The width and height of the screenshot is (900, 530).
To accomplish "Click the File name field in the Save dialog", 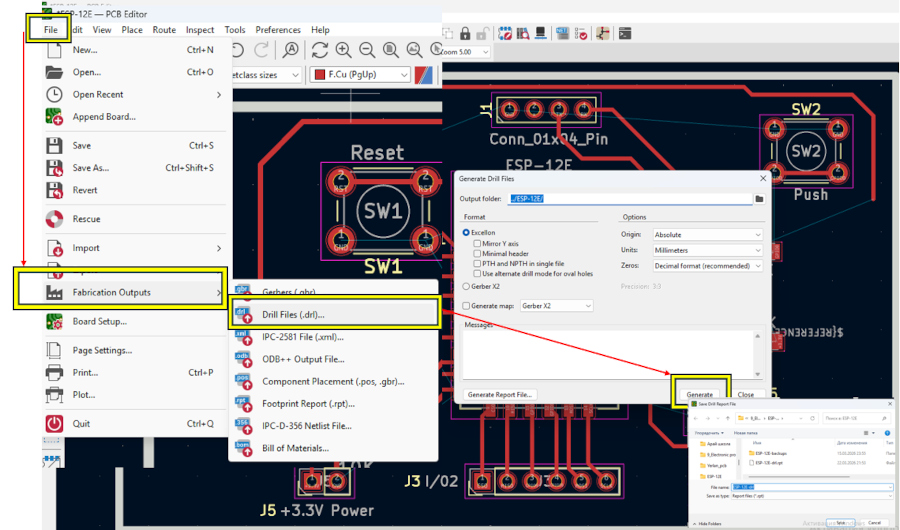I will click(812, 487).
